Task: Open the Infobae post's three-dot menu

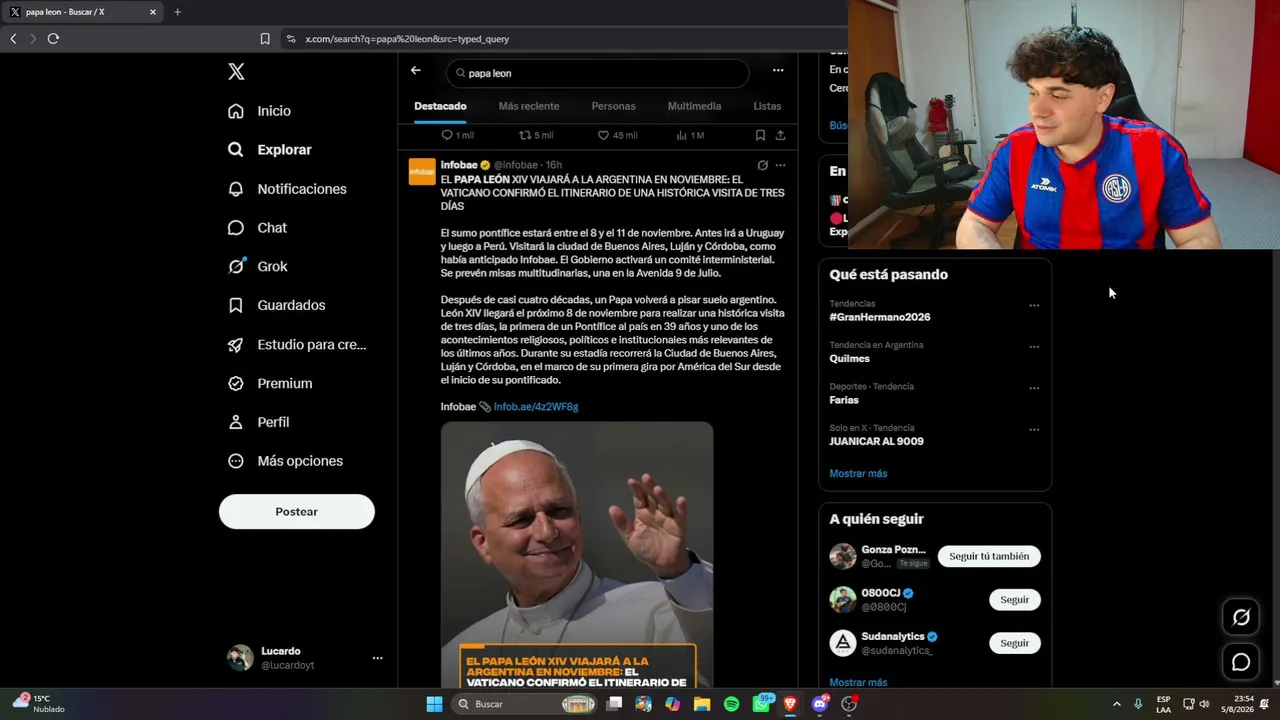Action: point(780,165)
